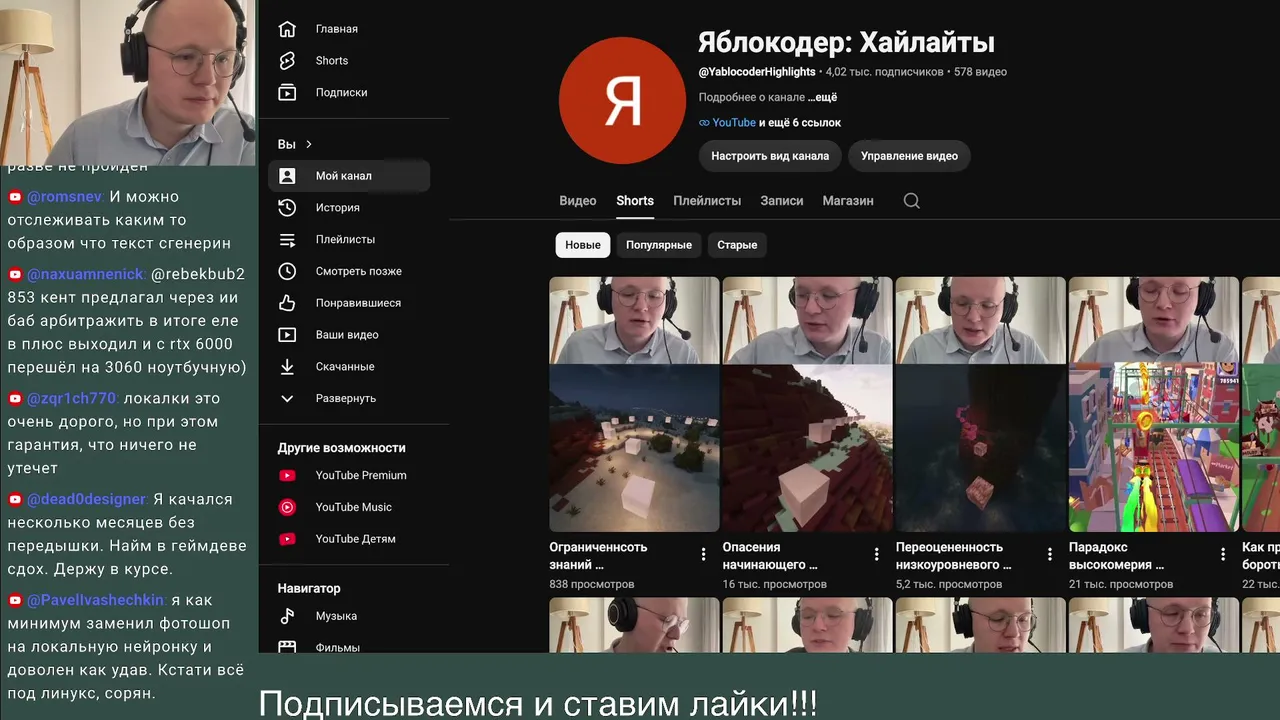Click the Управление видео button
Screen dimensions: 1280x720
click(909, 156)
